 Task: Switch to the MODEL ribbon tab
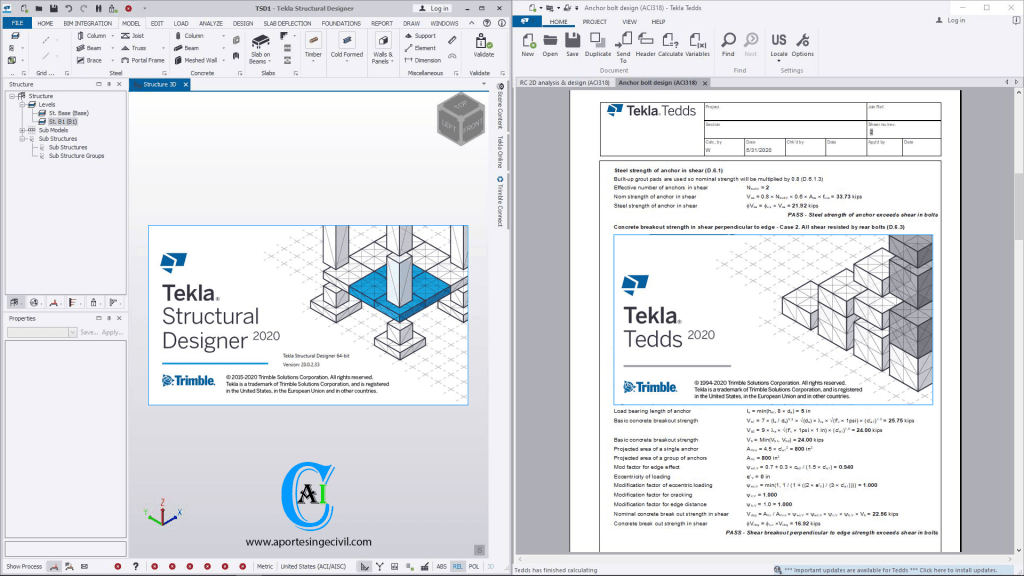(x=132, y=23)
